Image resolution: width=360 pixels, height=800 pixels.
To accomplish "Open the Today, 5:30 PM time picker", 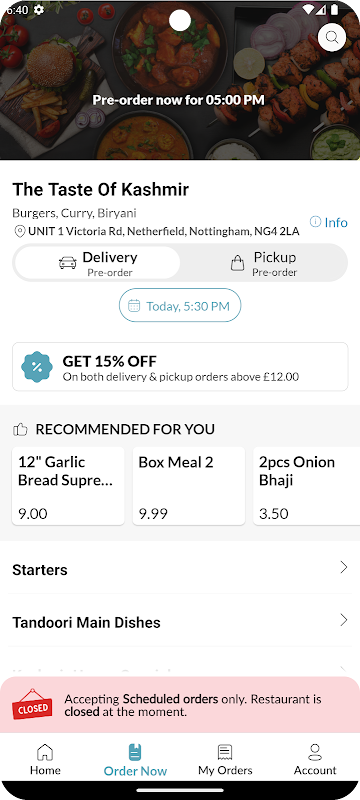I will (x=180, y=305).
